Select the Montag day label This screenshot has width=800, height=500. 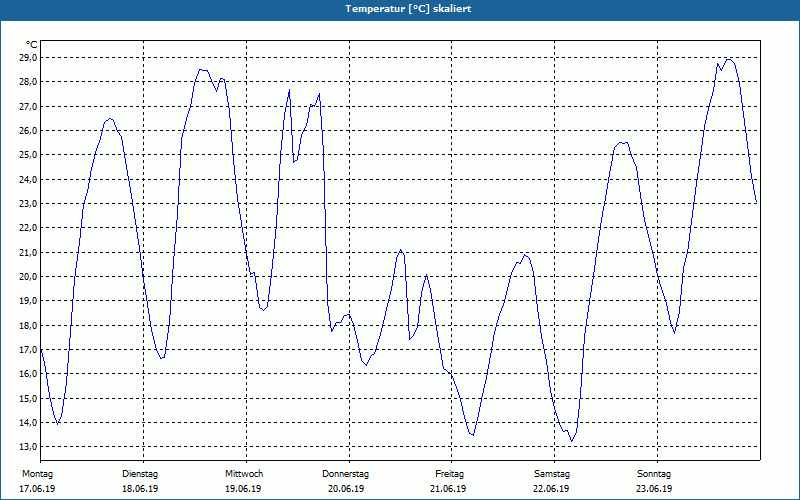tap(37, 474)
